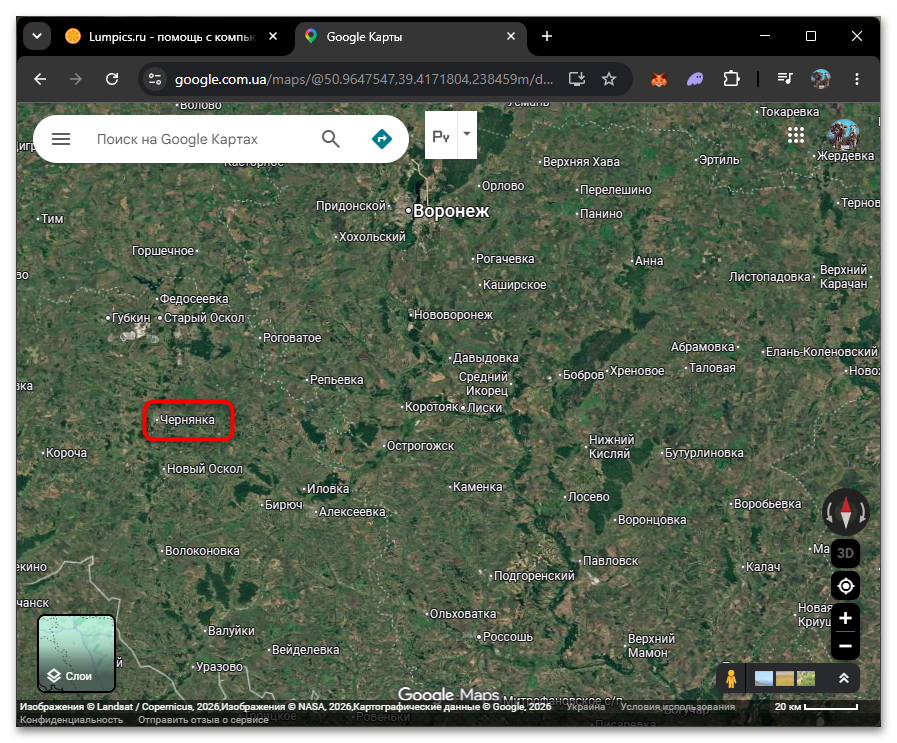The width and height of the screenshot is (897, 743).
Task: Open a new browser tab
Action: coord(547,36)
